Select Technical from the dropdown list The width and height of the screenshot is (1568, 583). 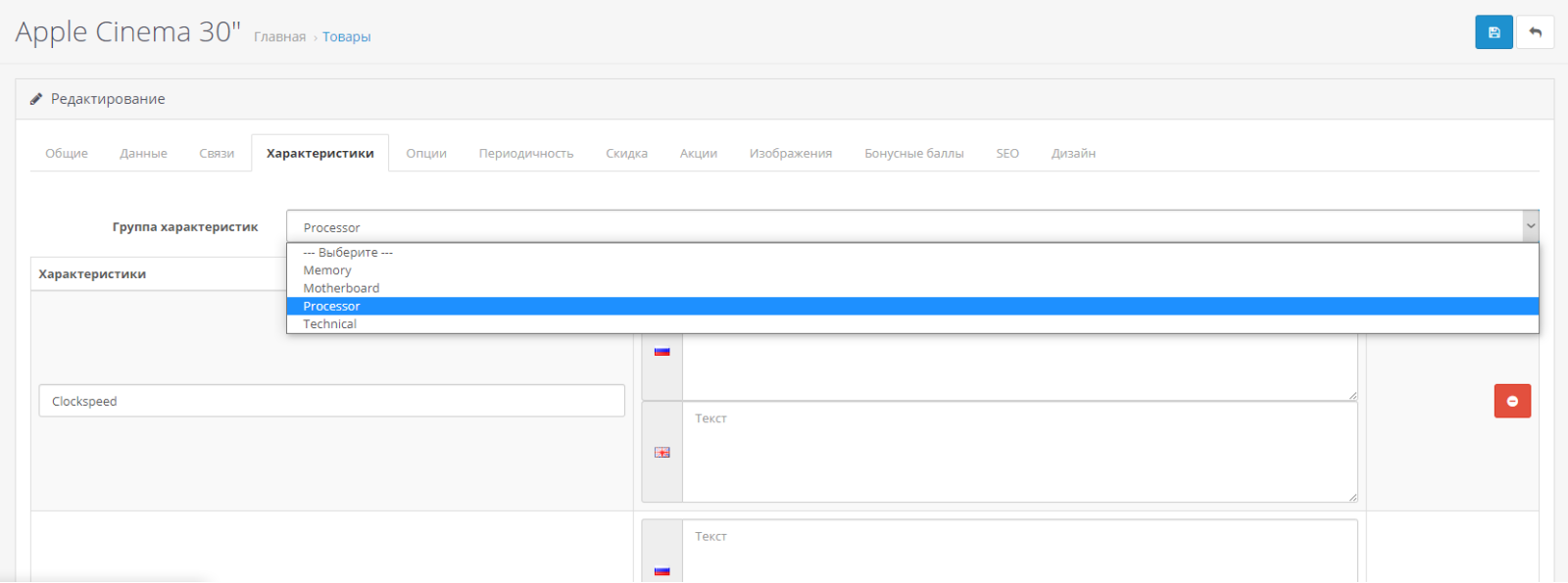point(912,323)
